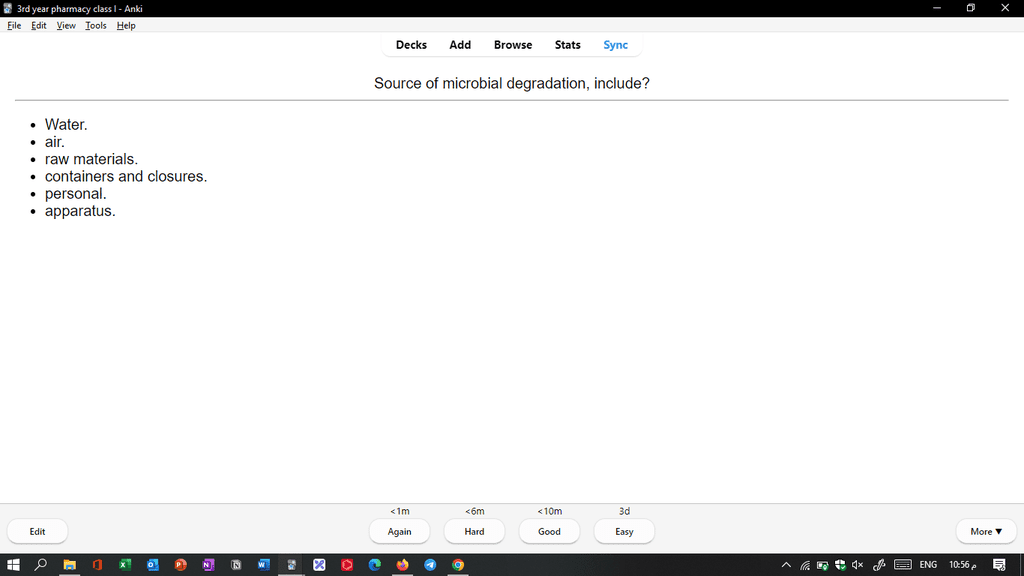Open the Add card dialog
This screenshot has width=1024, height=576.
pyautogui.click(x=460, y=45)
